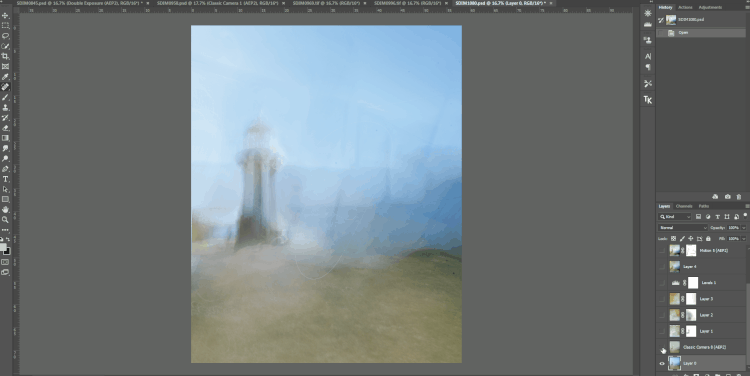This screenshot has width=750, height=376.
Task: Switch to the Paths tab
Action: (704, 206)
